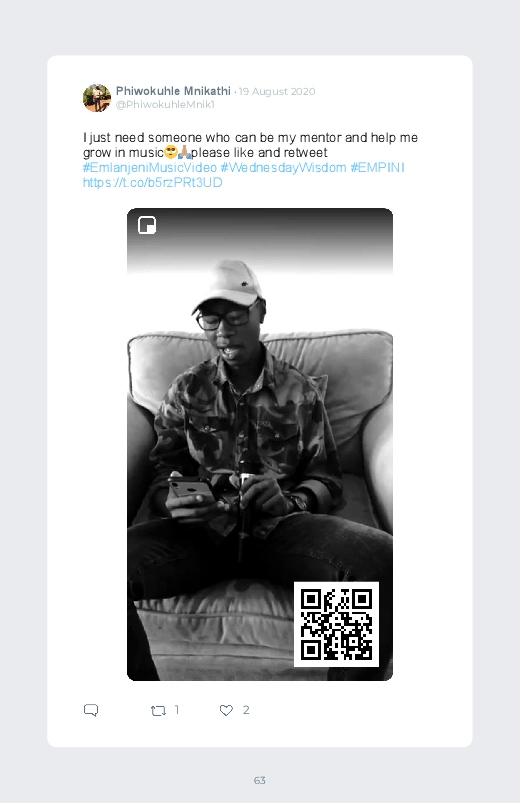Open Phiwokuhle Mnikathi's profile avatar
The height and width of the screenshot is (803, 520).
click(x=97, y=98)
